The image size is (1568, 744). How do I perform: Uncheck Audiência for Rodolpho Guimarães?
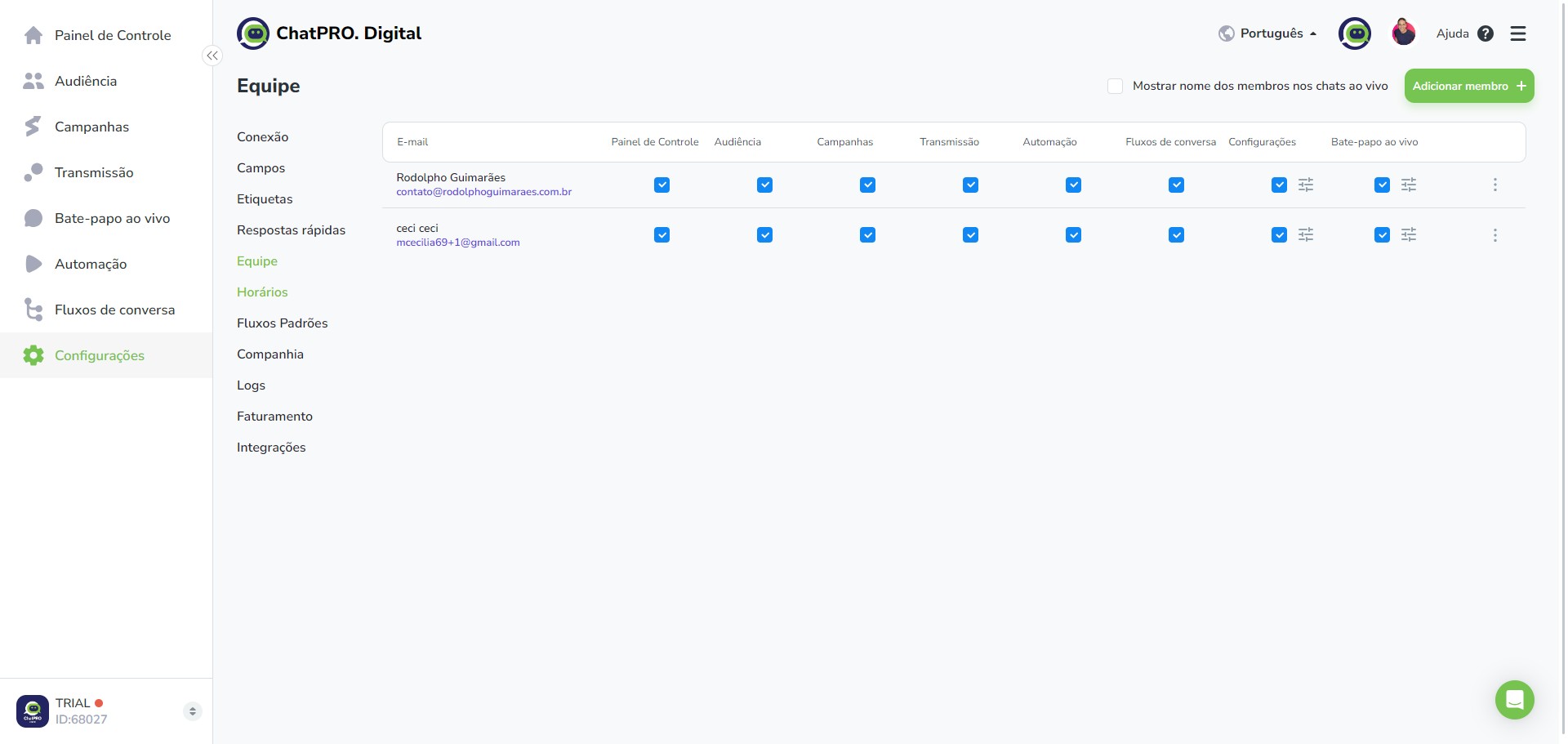click(765, 185)
